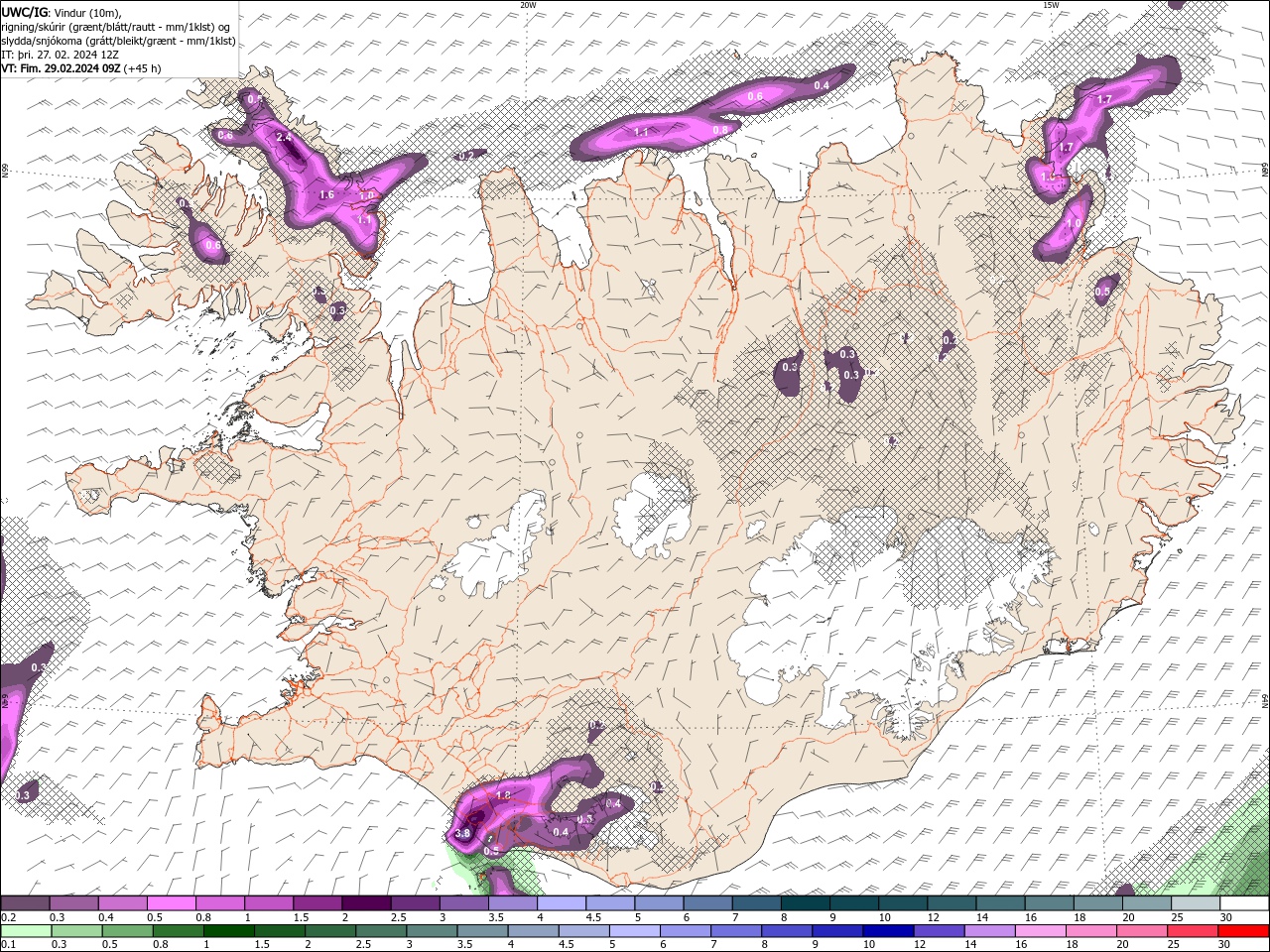Click the 0.1 label in the lower legend row

(8, 944)
